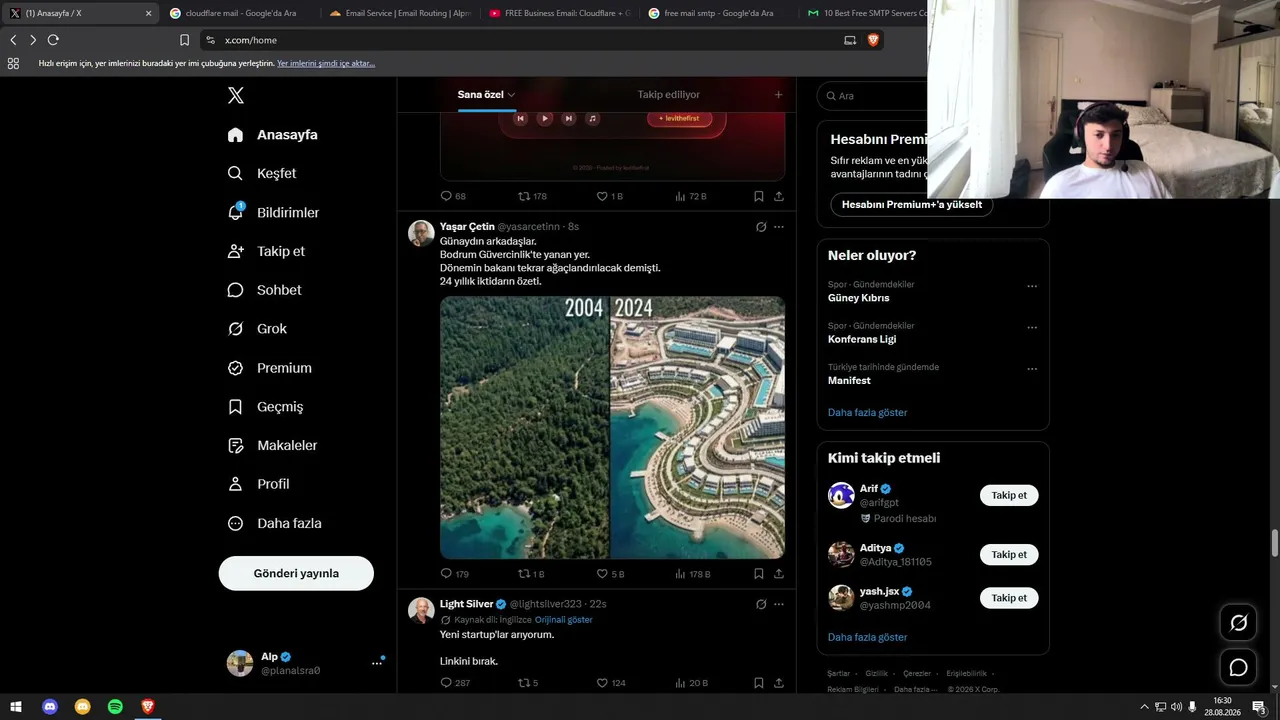
Task: Open Yaşar Çetin's profile avatar
Action: click(421, 233)
